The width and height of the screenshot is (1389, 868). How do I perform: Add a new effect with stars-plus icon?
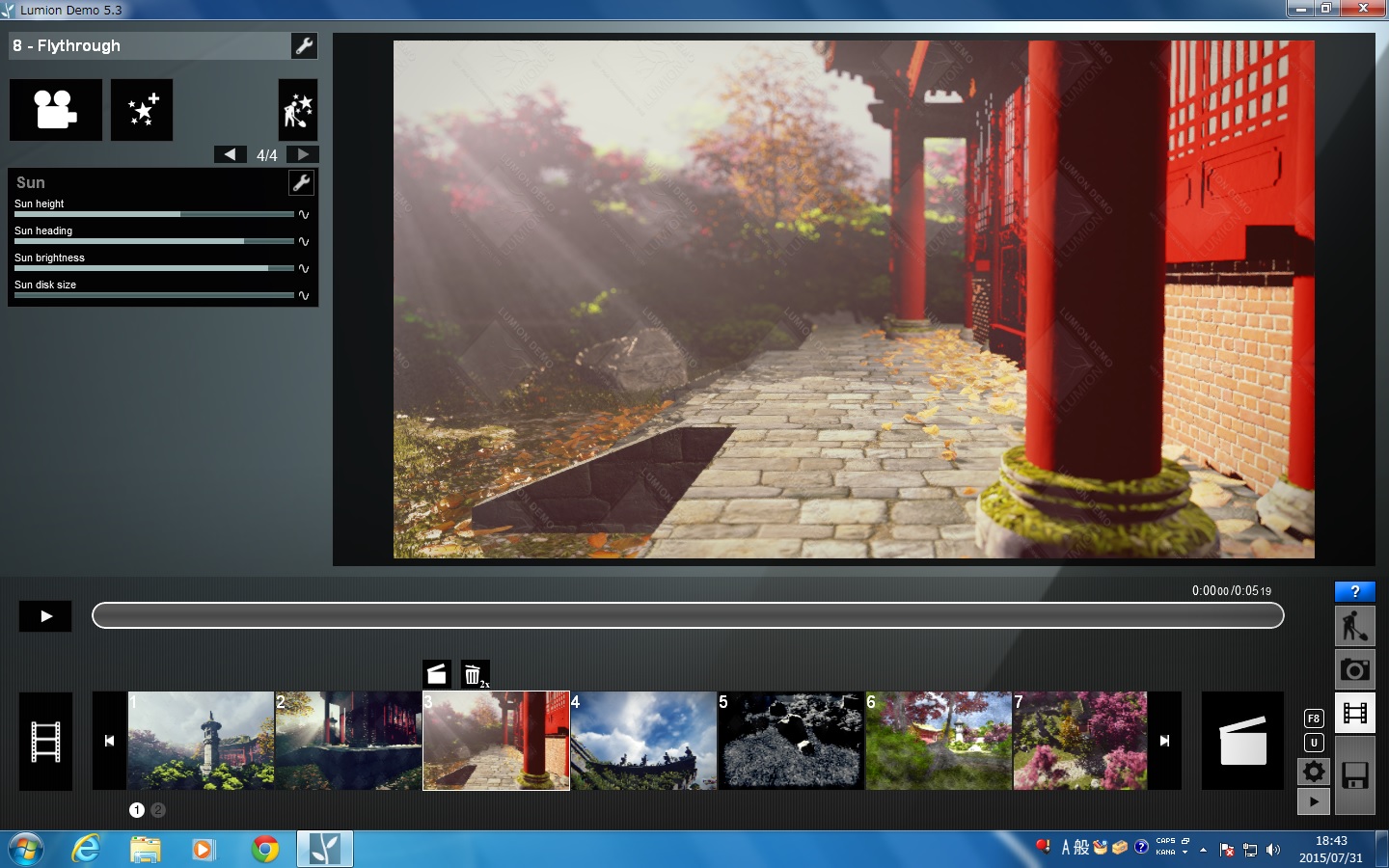click(x=142, y=110)
